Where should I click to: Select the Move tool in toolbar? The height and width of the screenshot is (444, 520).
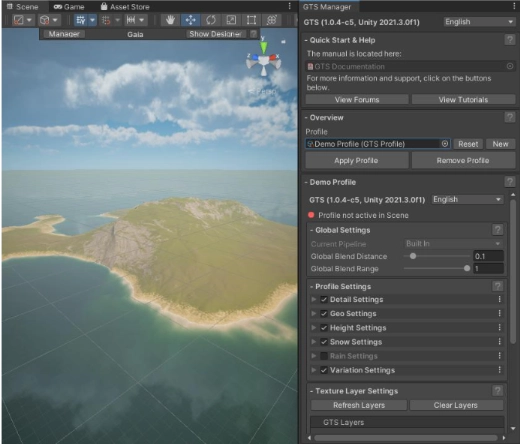(x=191, y=20)
